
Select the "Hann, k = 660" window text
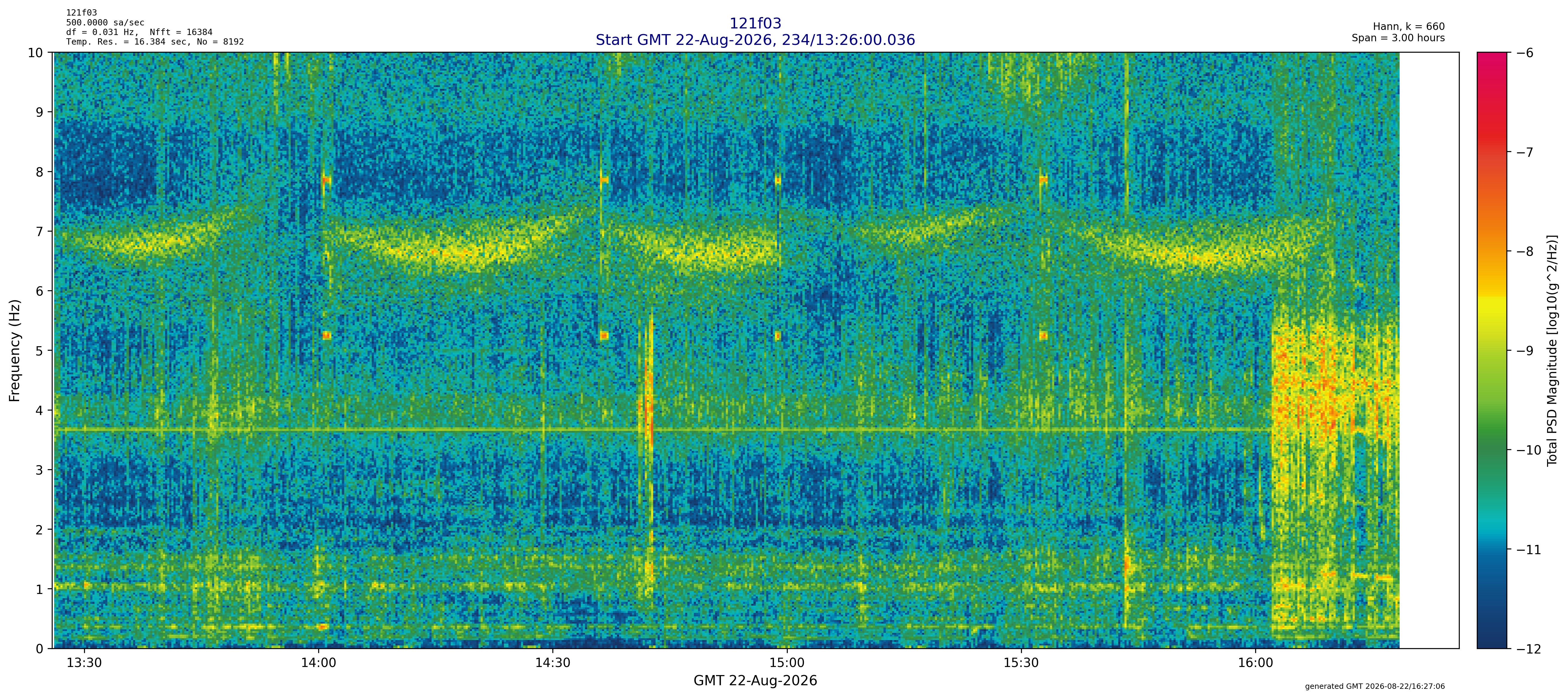pyautogui.click(x=1409, y=27)
